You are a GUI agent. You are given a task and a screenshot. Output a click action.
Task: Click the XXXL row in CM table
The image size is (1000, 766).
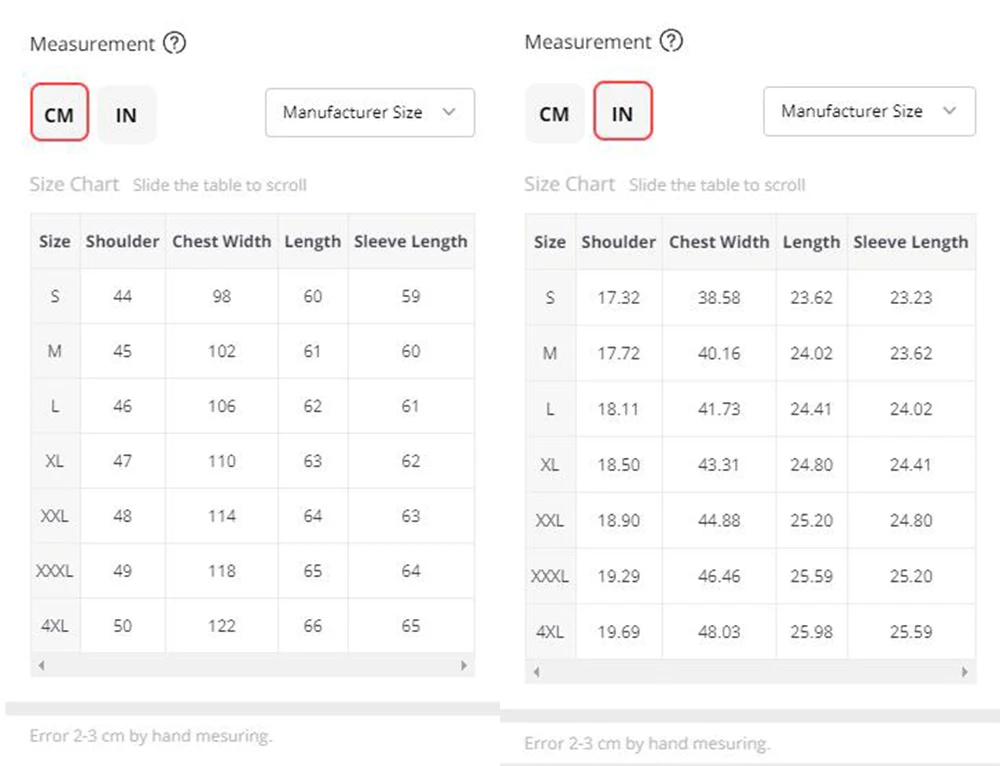(x=55, y=571)
